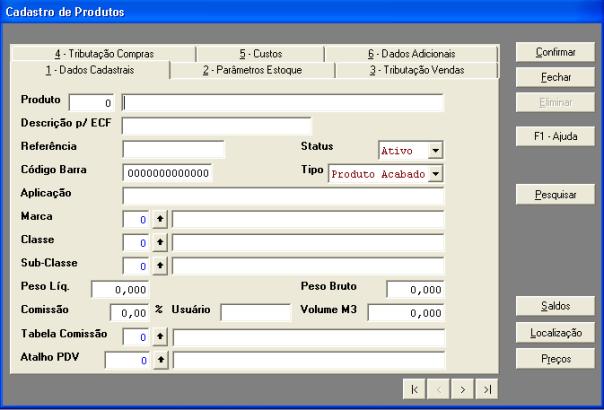Open Atalho PDV lookup arrow button
Viewport: 604px width, 410px height.
[161, 360]
